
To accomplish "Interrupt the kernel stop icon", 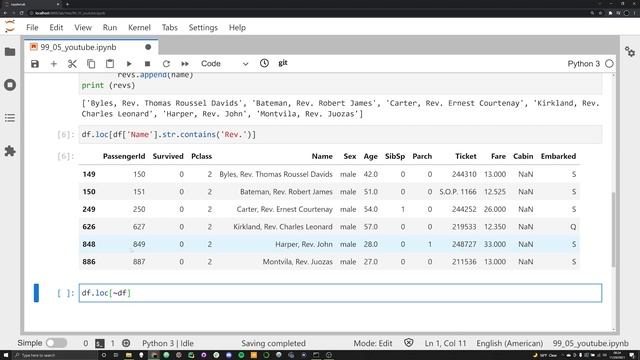I will [x=147, y=64].
